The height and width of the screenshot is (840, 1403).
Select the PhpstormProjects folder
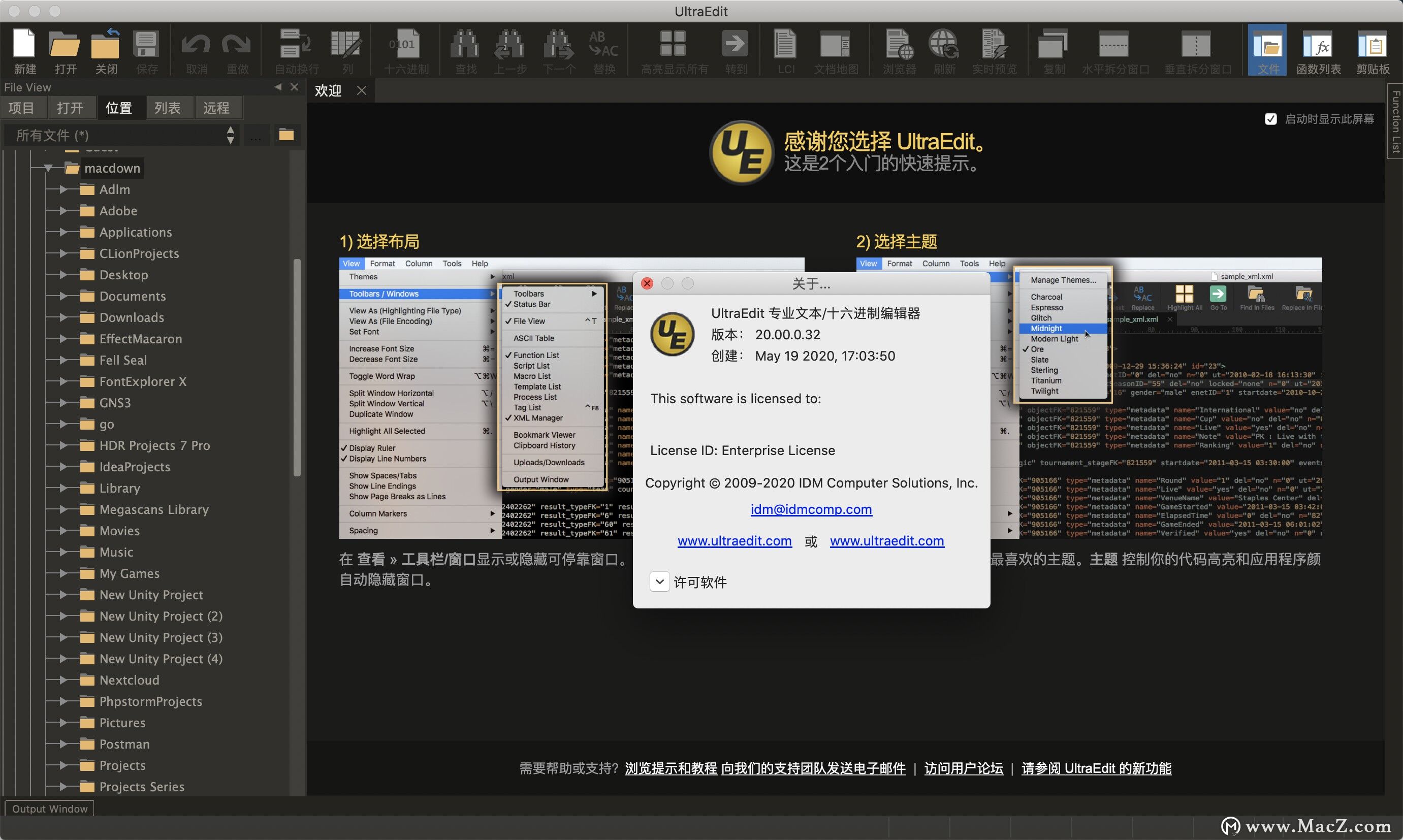coord(150,701)
